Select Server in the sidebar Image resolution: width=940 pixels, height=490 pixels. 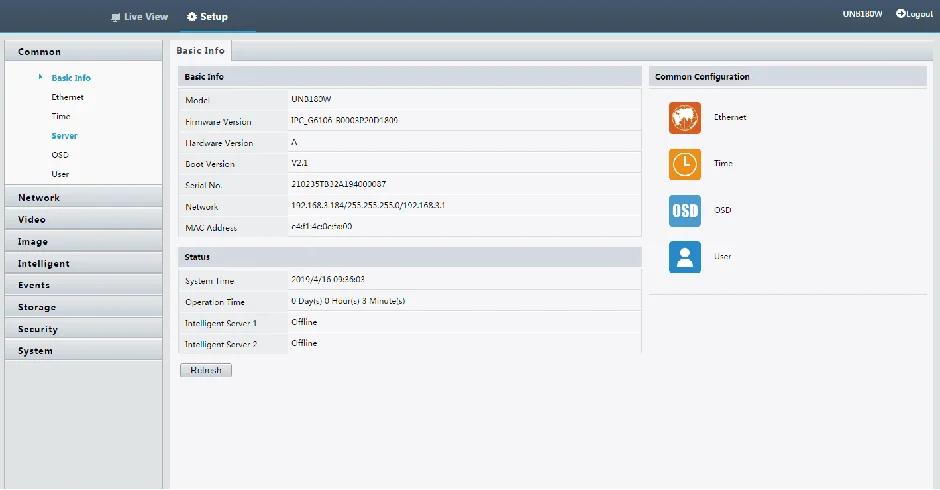coord(64,136)
